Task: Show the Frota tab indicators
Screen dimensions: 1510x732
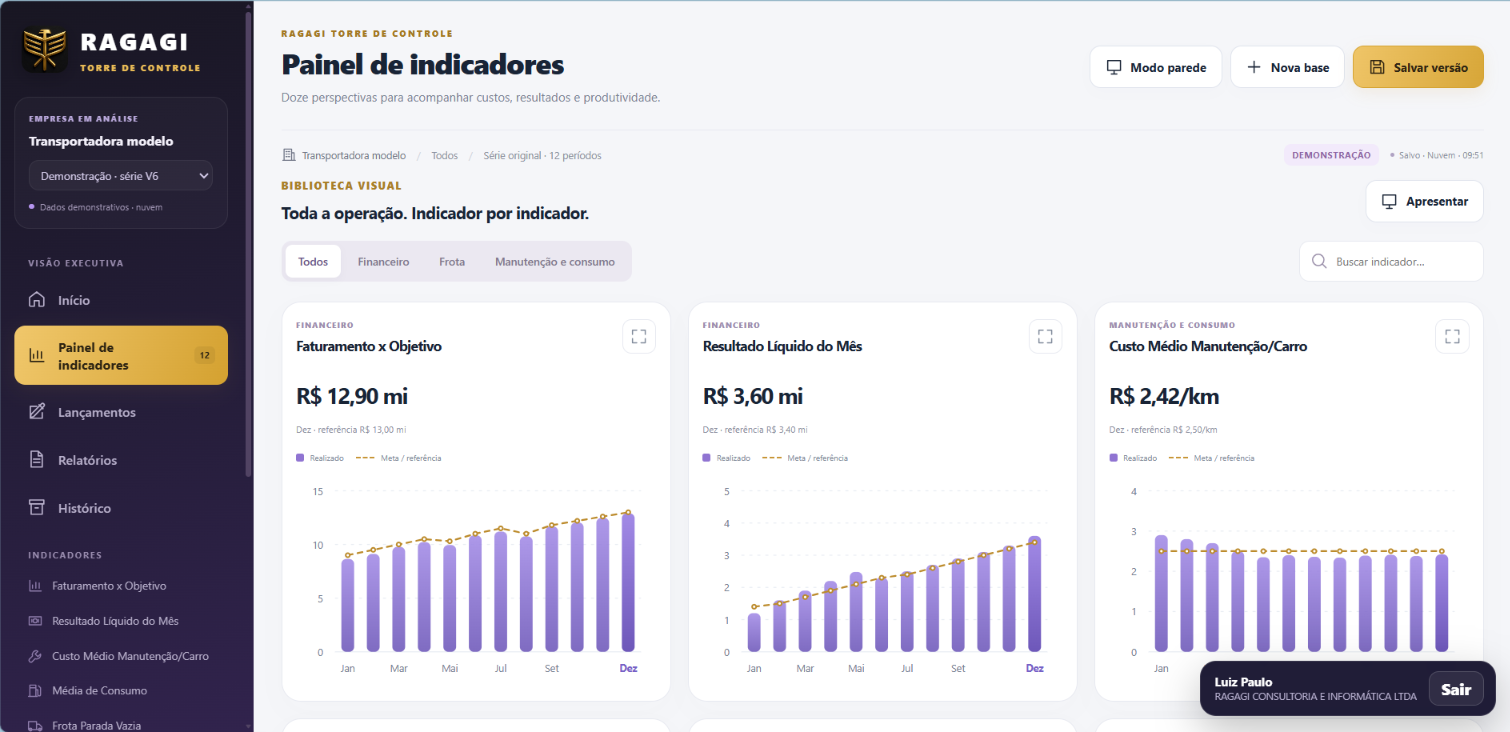Action: (x=452, y=261)
